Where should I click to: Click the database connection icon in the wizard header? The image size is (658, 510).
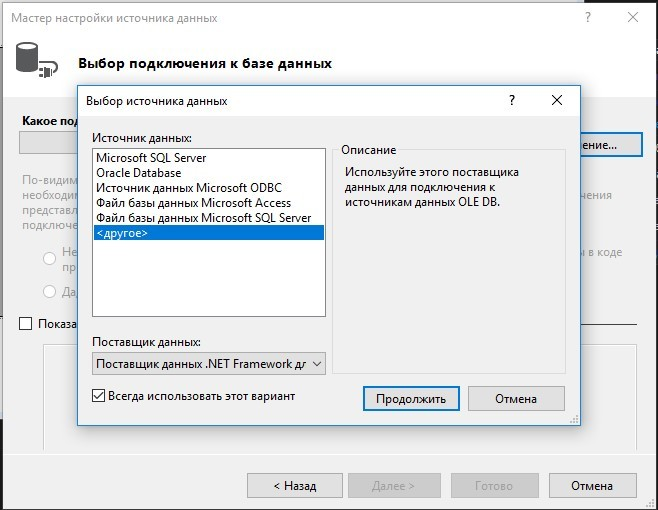click(36, 61)
